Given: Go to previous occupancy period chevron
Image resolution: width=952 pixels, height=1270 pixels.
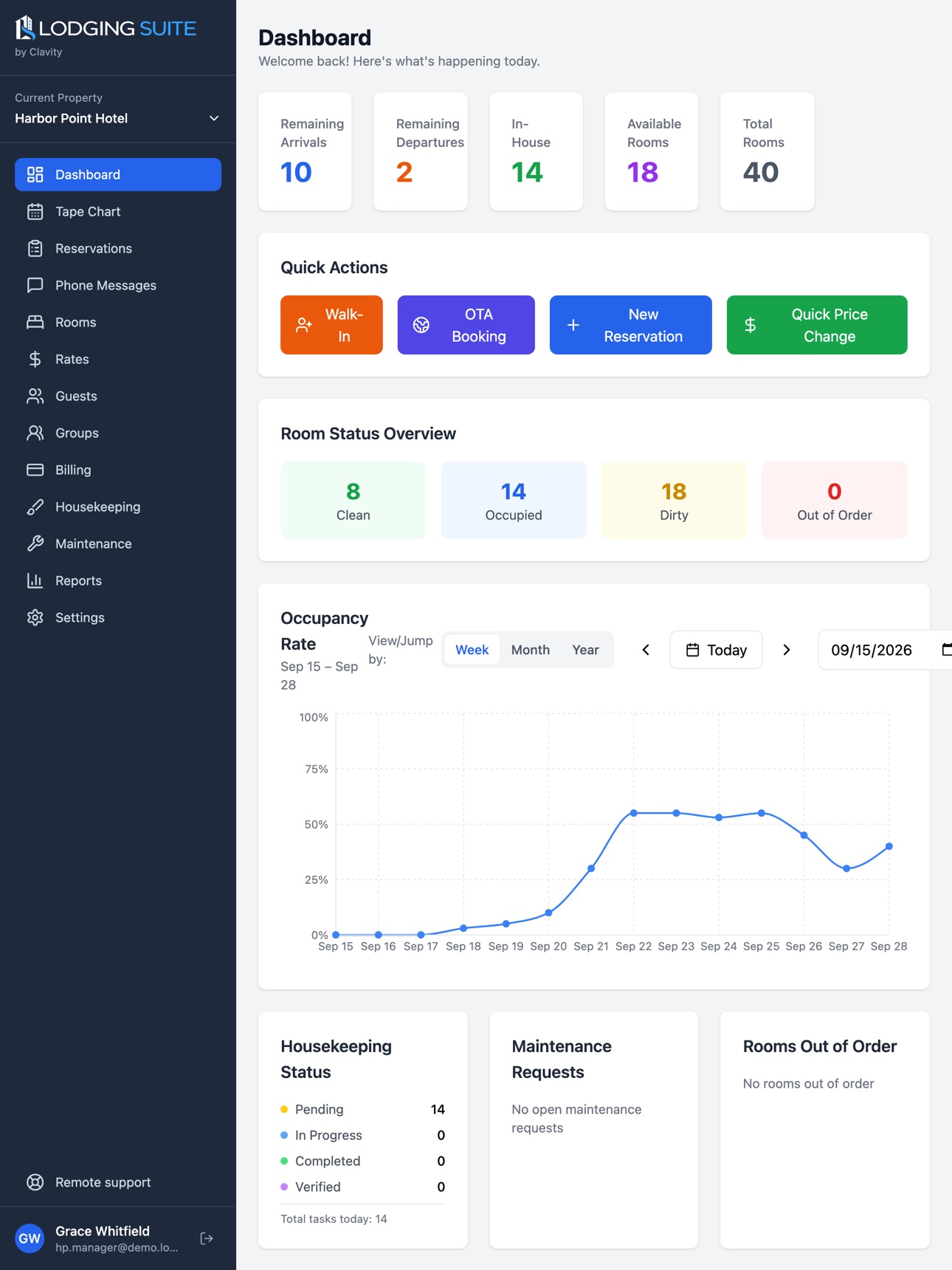Looking at the screenshot, I should pos(646,650).
